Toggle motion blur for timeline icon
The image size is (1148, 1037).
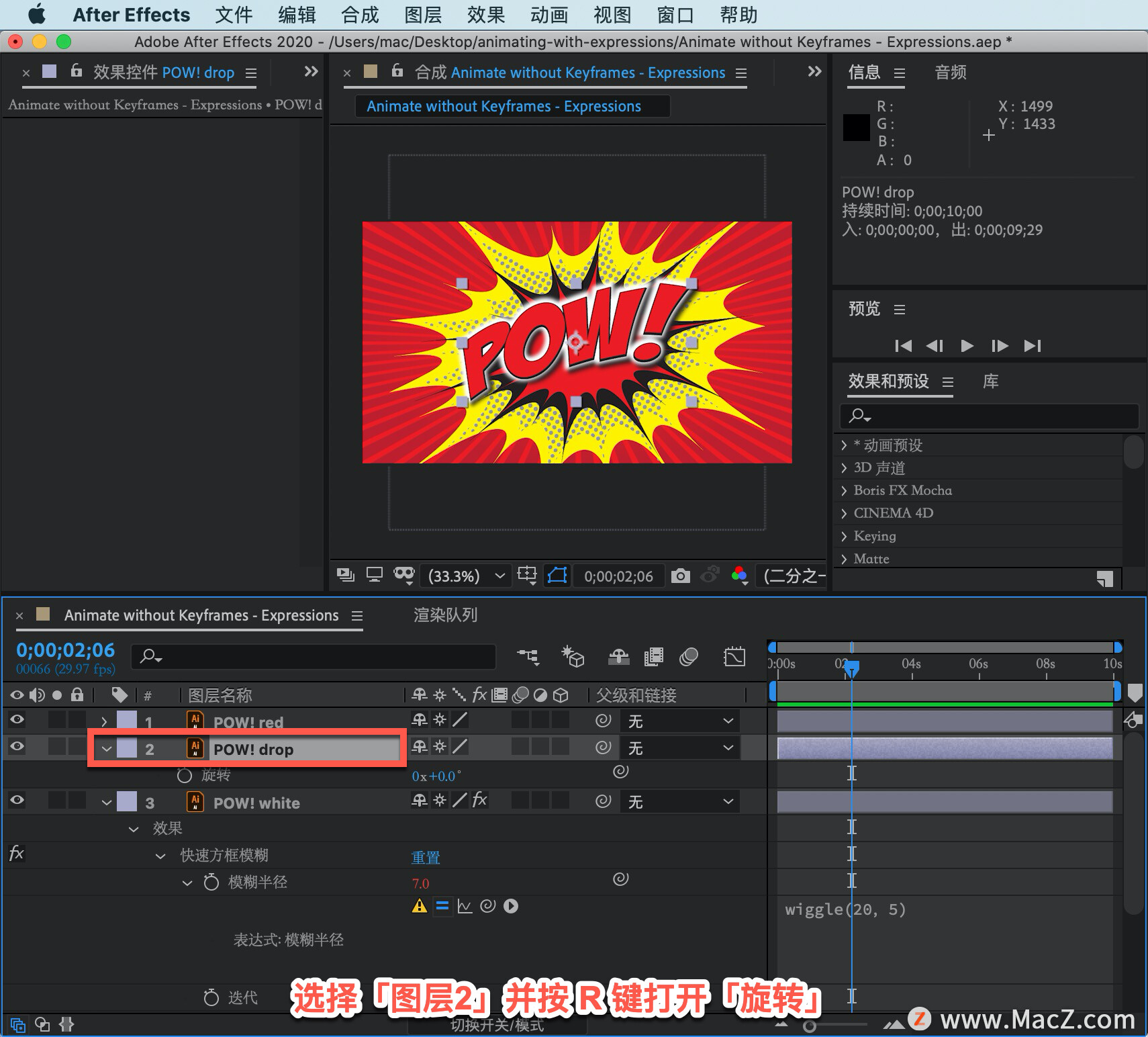click(689, 656)
